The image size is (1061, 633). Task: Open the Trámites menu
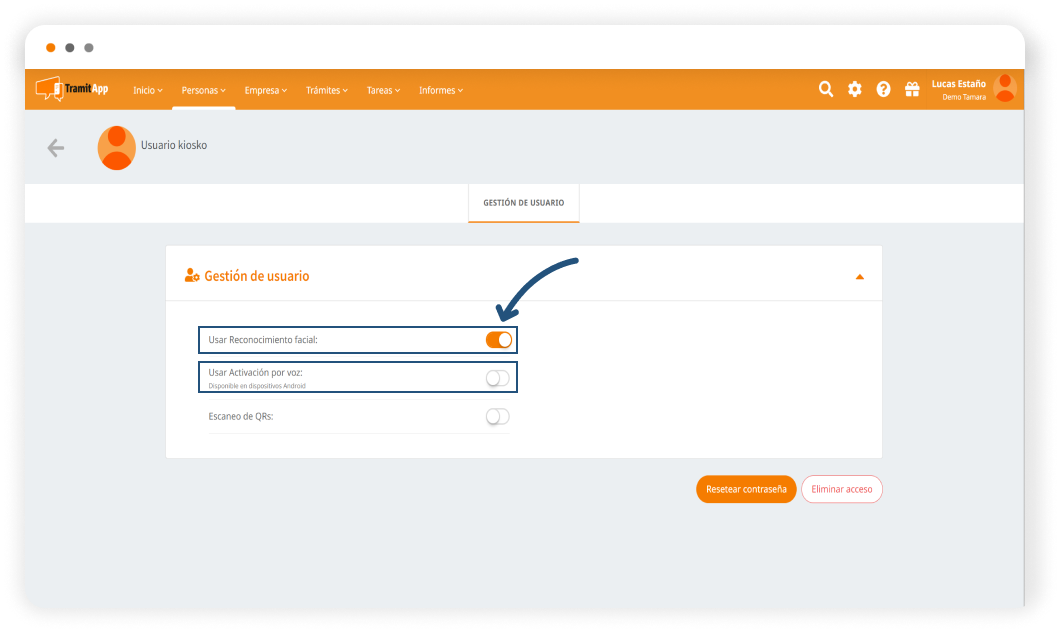326,90
